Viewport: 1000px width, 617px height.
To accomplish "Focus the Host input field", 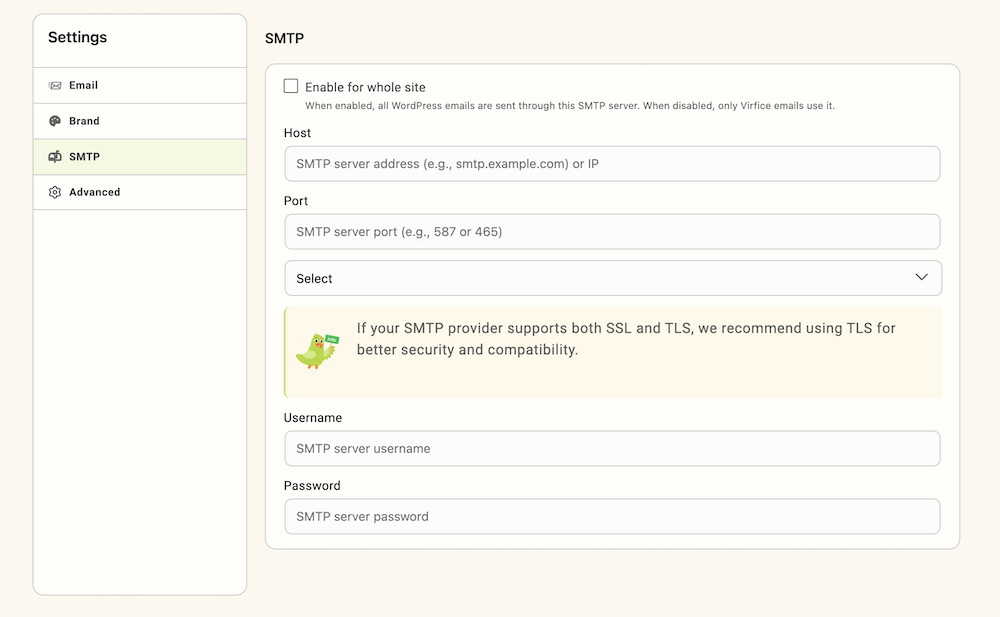I will (x=612, y=164).
